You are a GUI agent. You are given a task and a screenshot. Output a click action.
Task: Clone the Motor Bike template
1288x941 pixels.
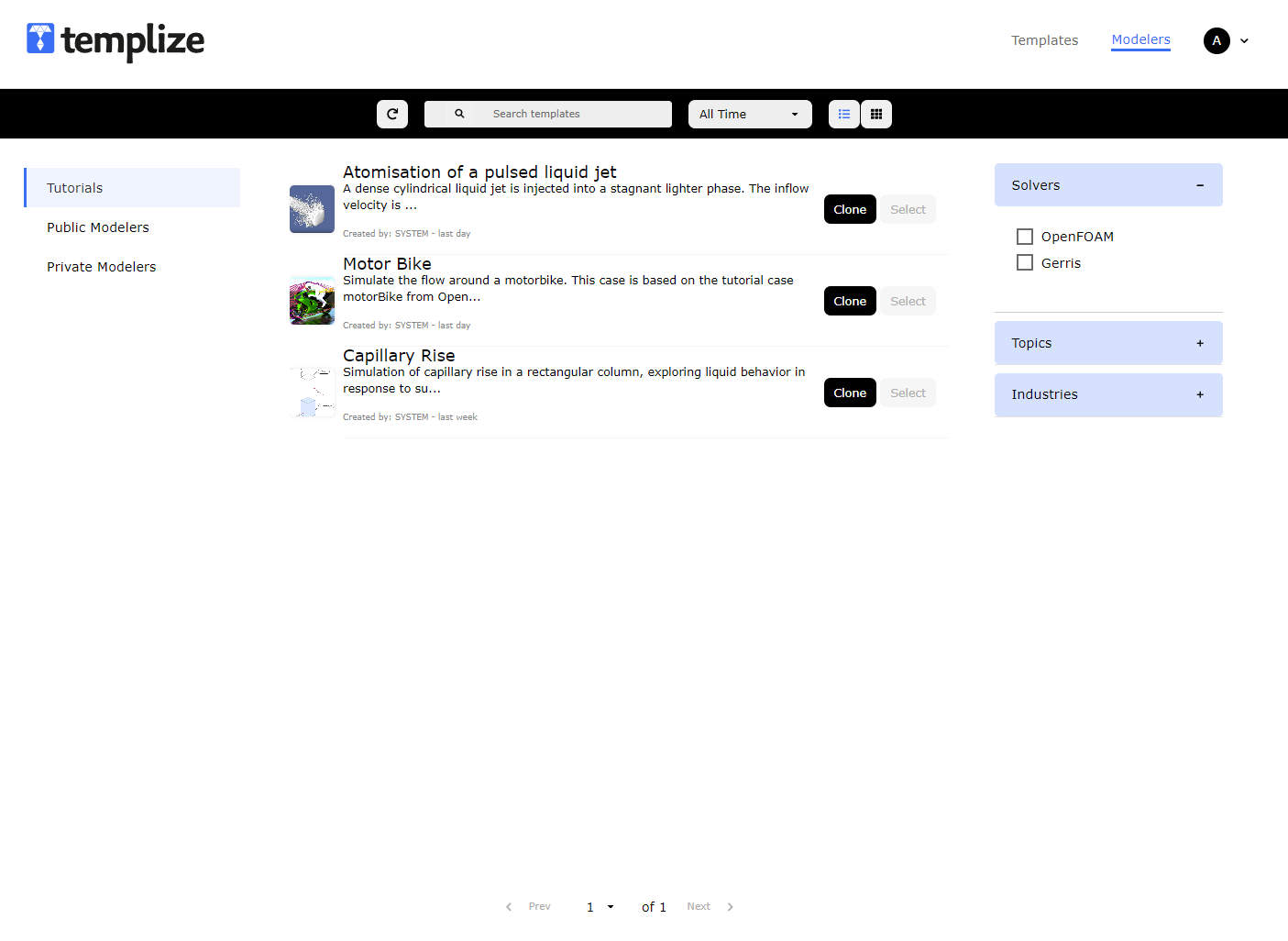tap(850, 301)
